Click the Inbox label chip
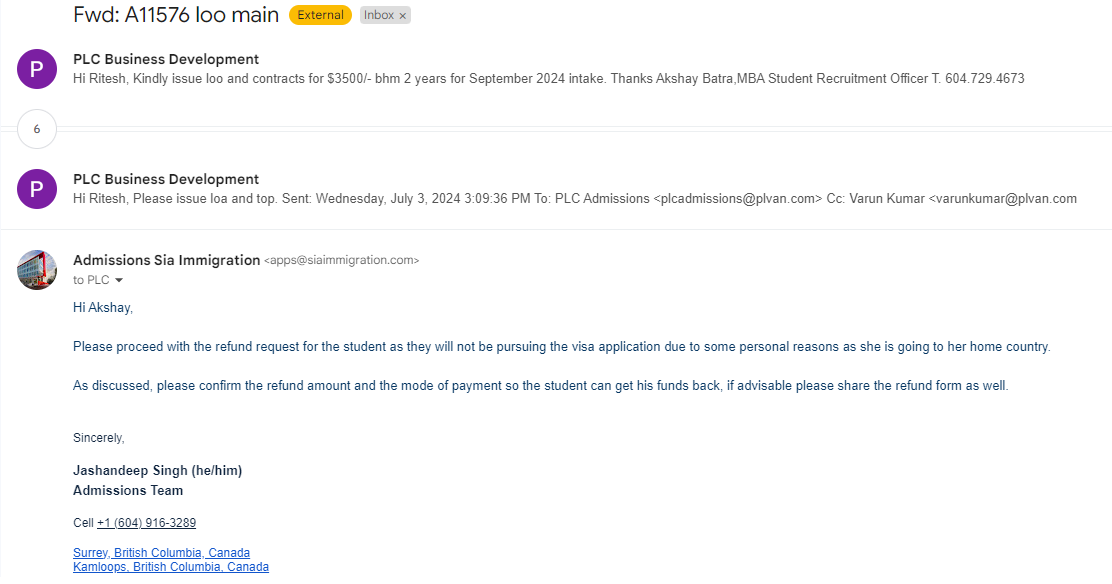 [x=379, y=15]
